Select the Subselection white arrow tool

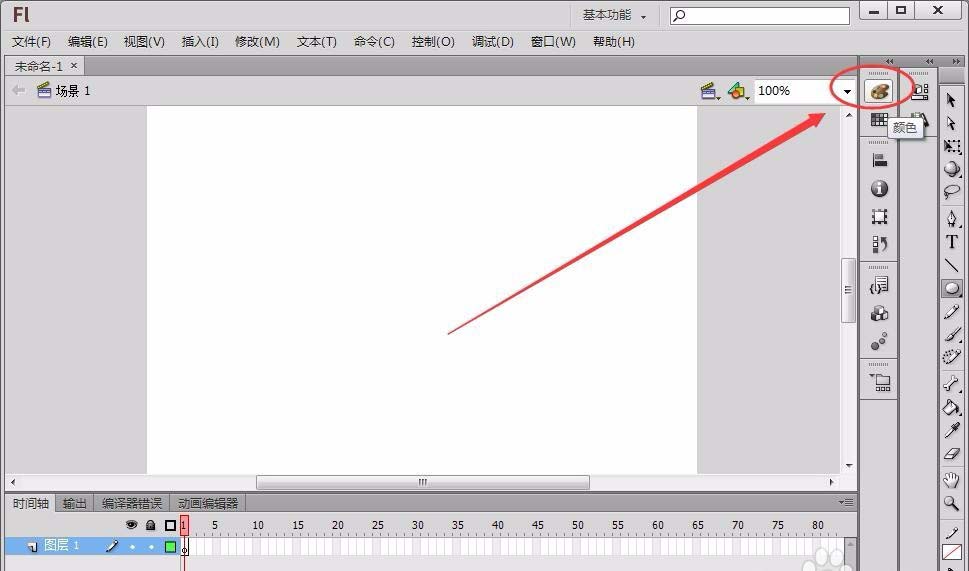[951, 123]
